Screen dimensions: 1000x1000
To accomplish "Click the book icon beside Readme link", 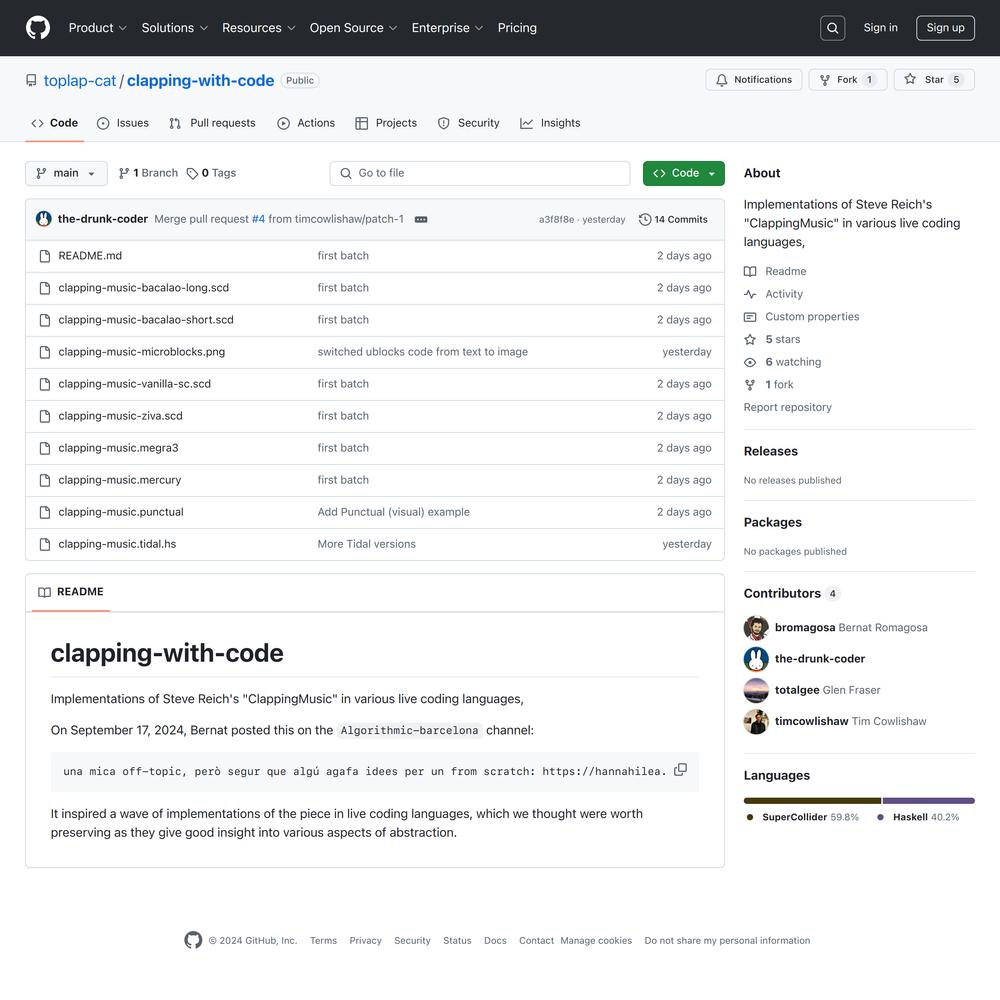I will pyautogui.click(x=750, y=272).
